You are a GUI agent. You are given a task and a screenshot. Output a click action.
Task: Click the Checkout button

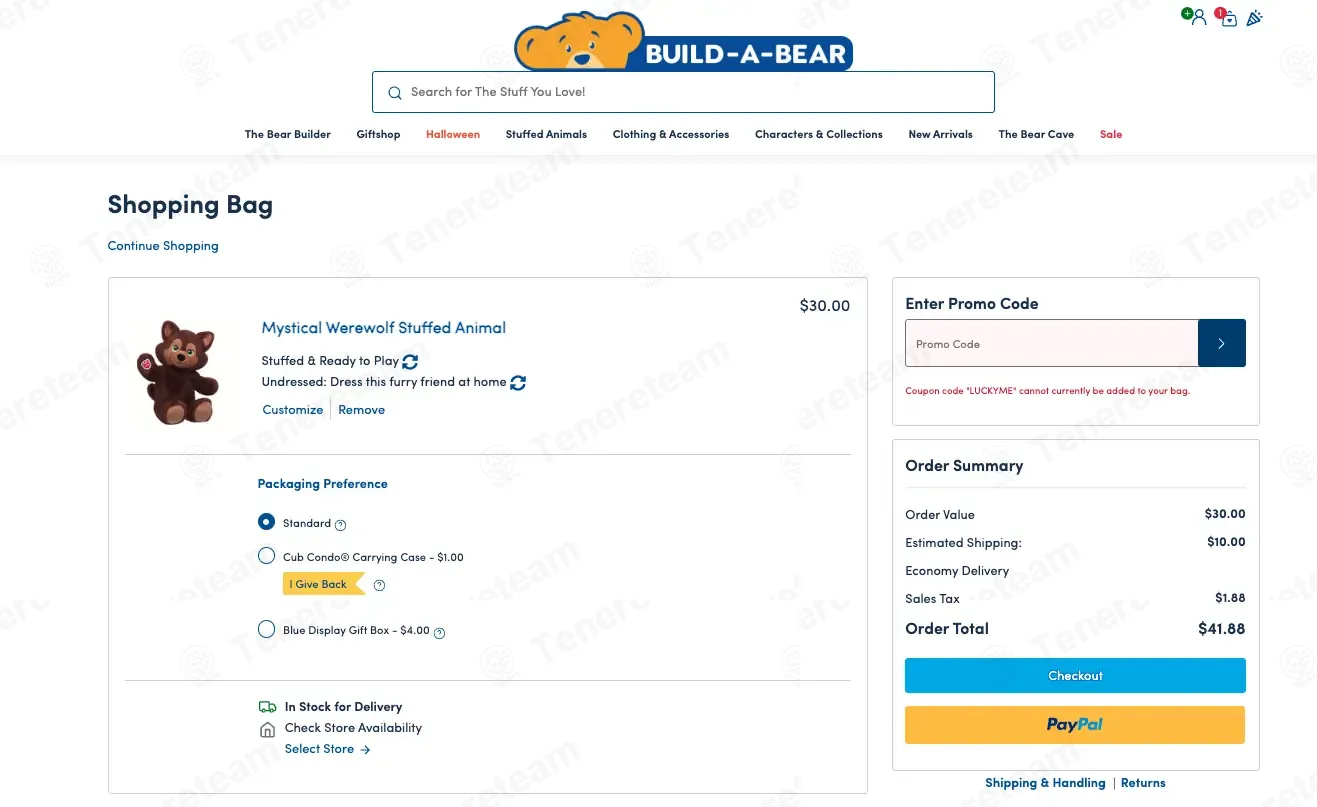point(1075,676)
